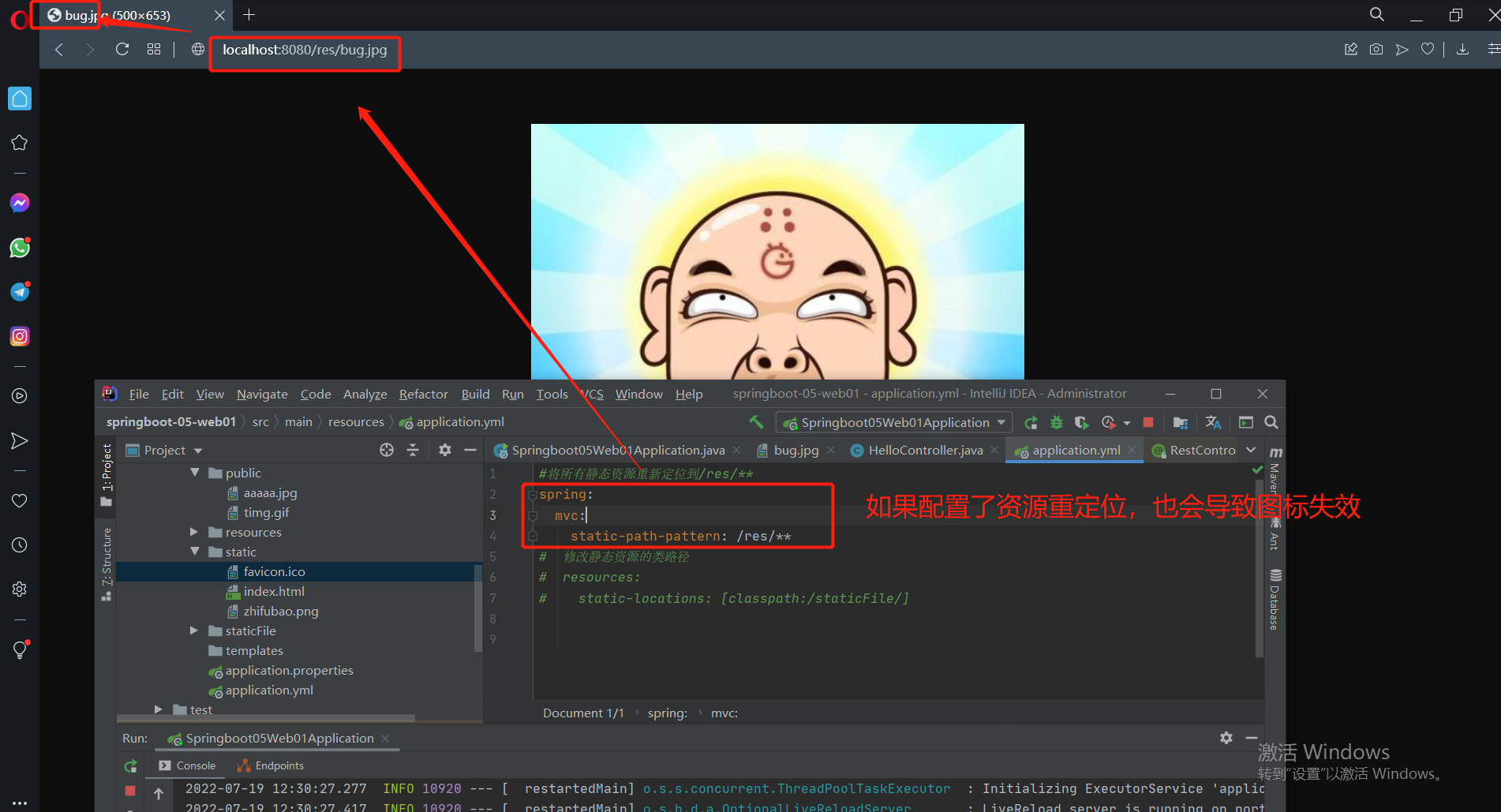The image size is (1501, 812).
Task: Click the IntelliJ Translate icon
Action: pyautogui.click(x=1213, y=423)
